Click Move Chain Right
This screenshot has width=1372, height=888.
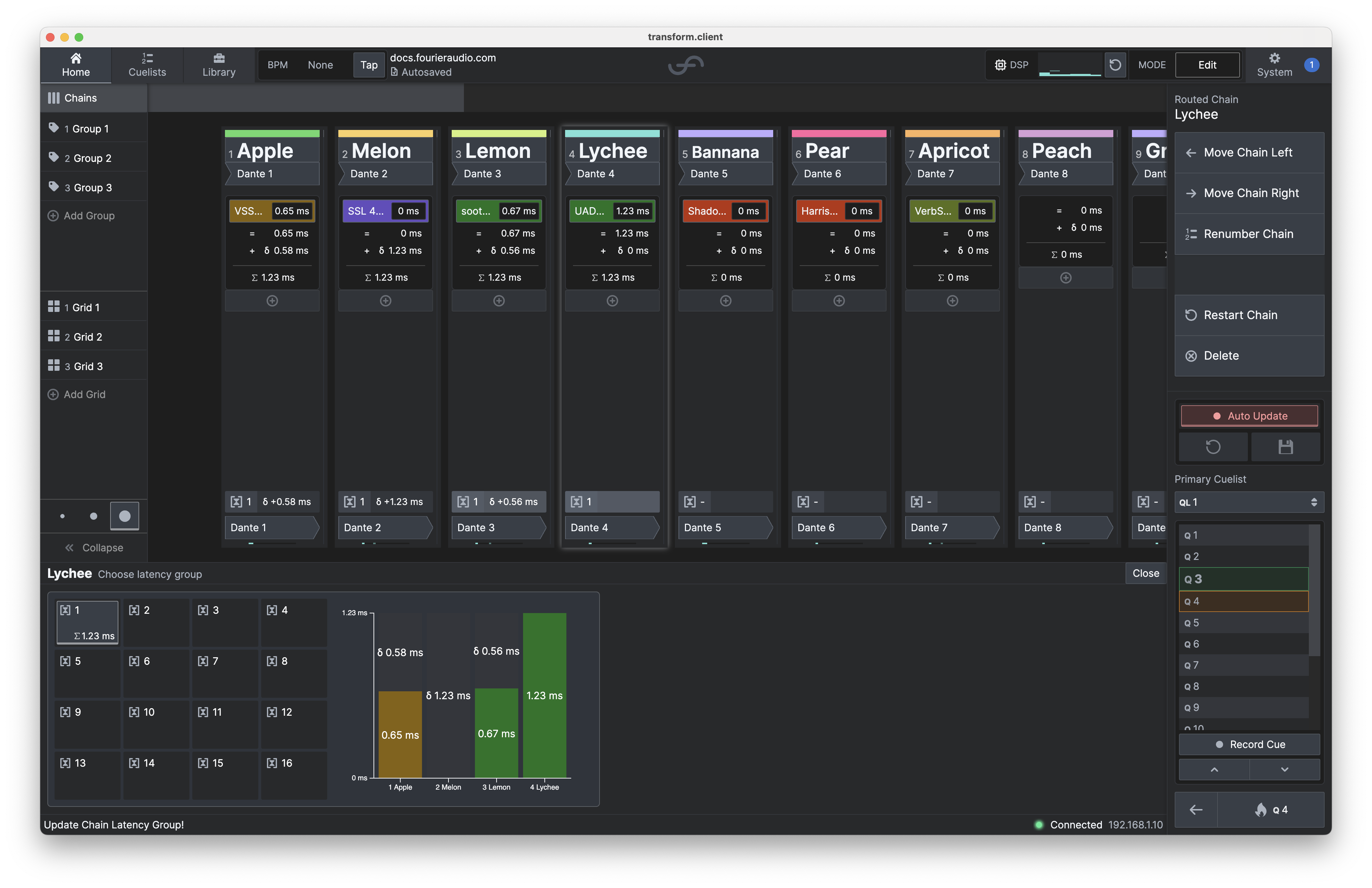[1249, 193]
